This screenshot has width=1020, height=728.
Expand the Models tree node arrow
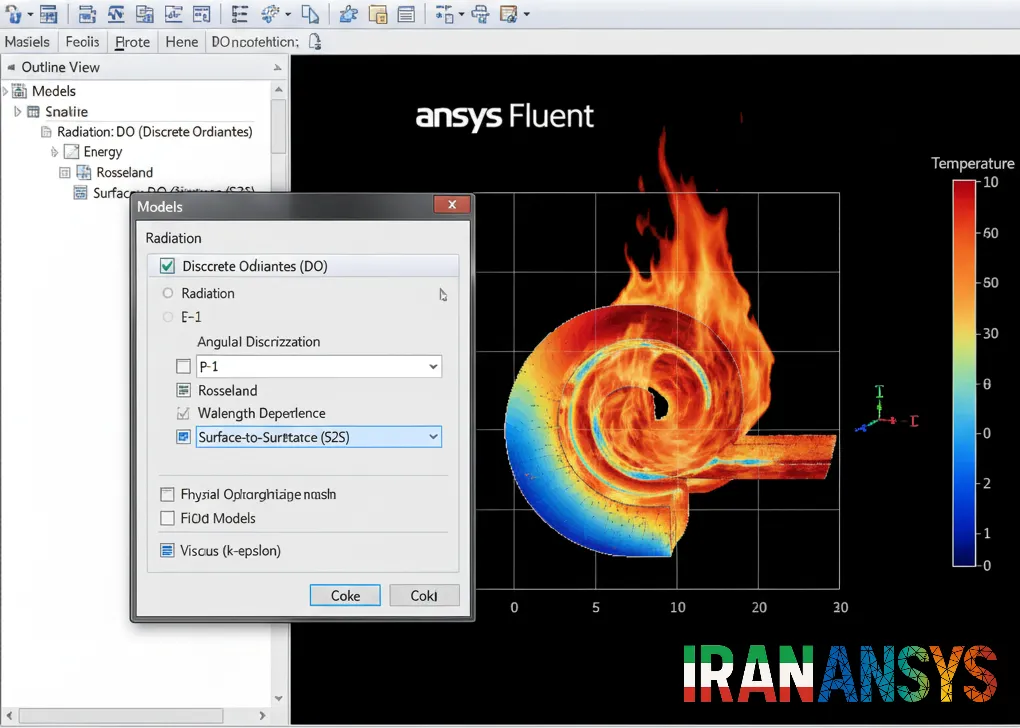point(5,90)
